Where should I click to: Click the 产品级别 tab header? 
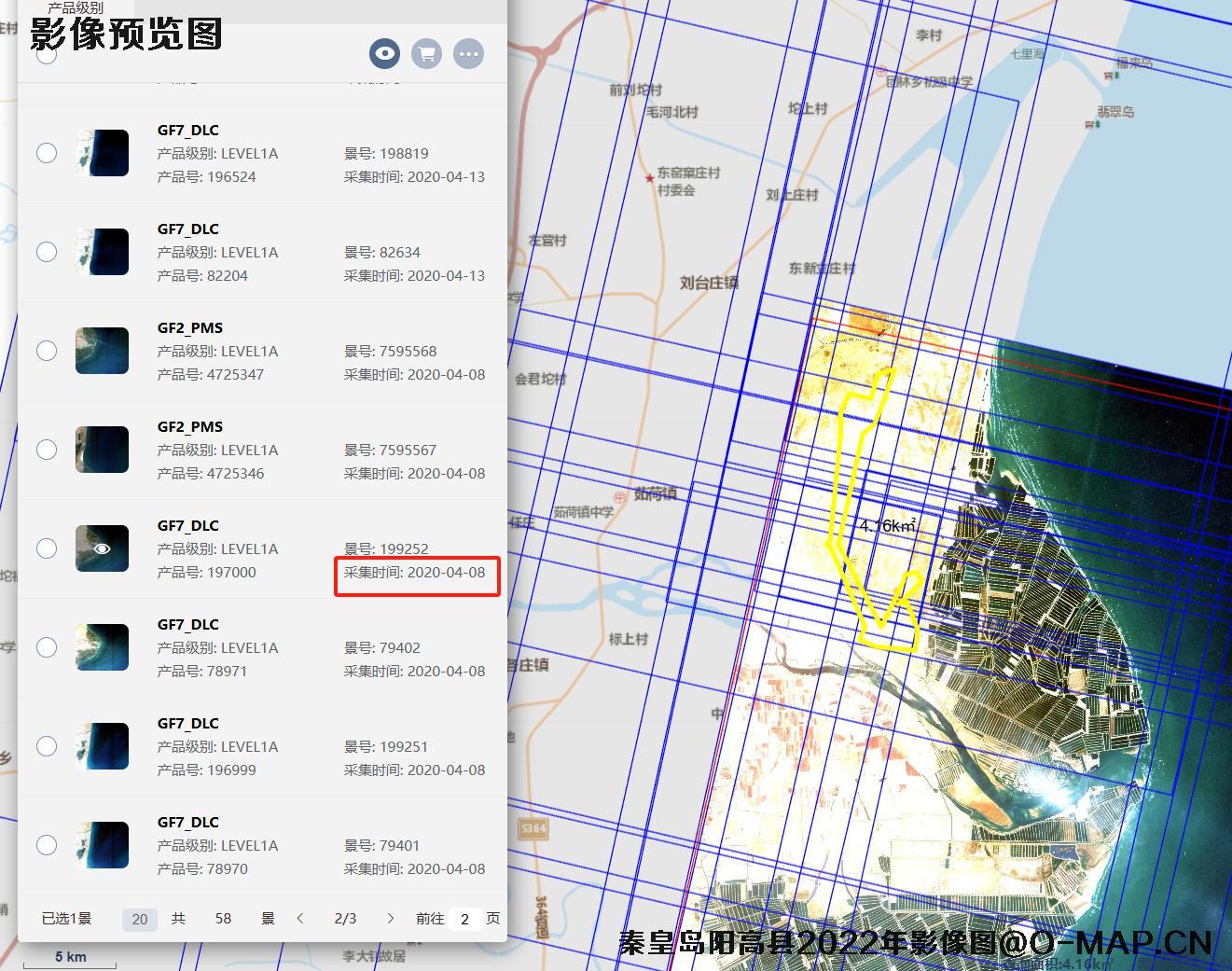click(76, 8)
